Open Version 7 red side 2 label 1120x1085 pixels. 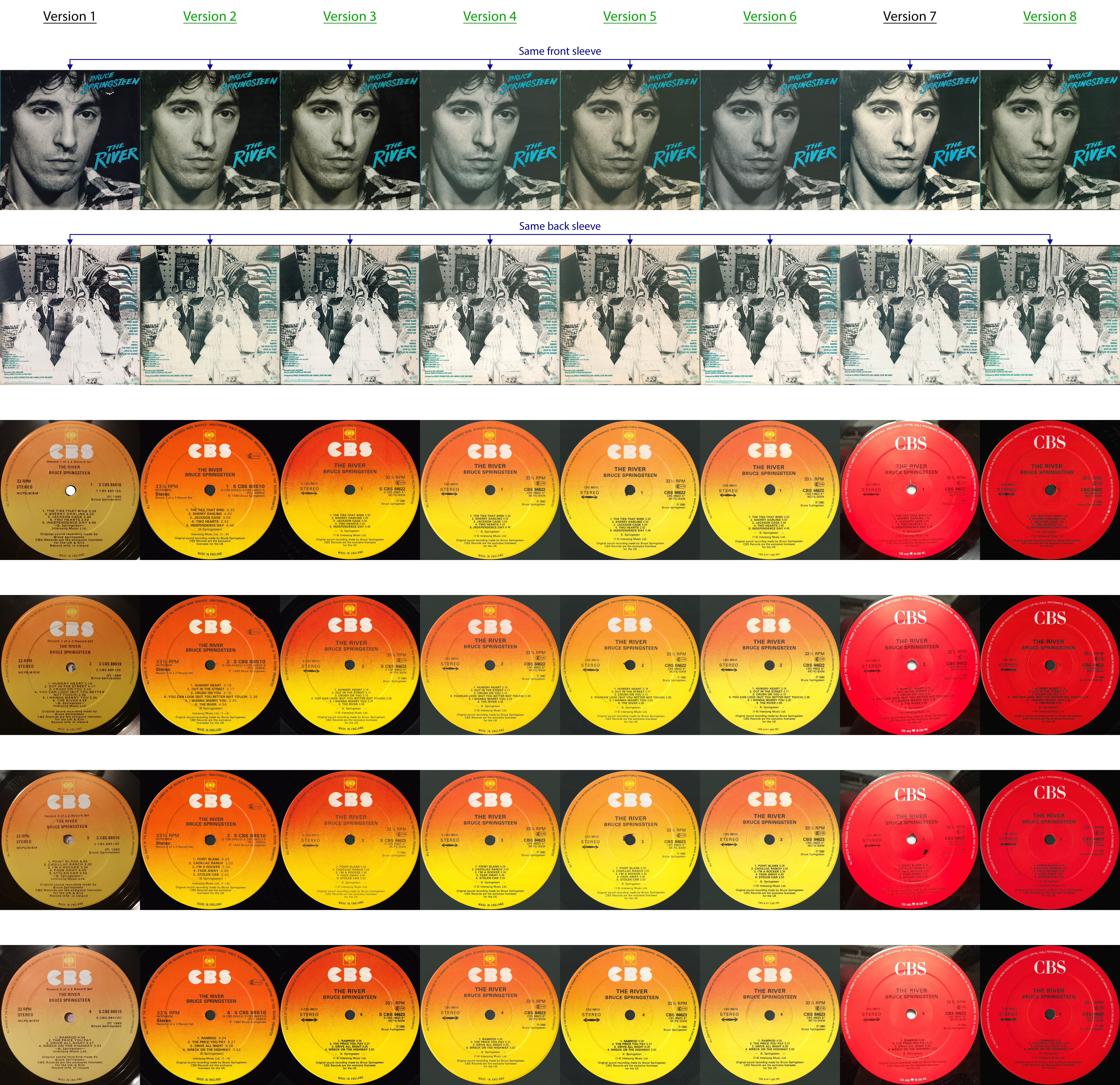[910, 665]
